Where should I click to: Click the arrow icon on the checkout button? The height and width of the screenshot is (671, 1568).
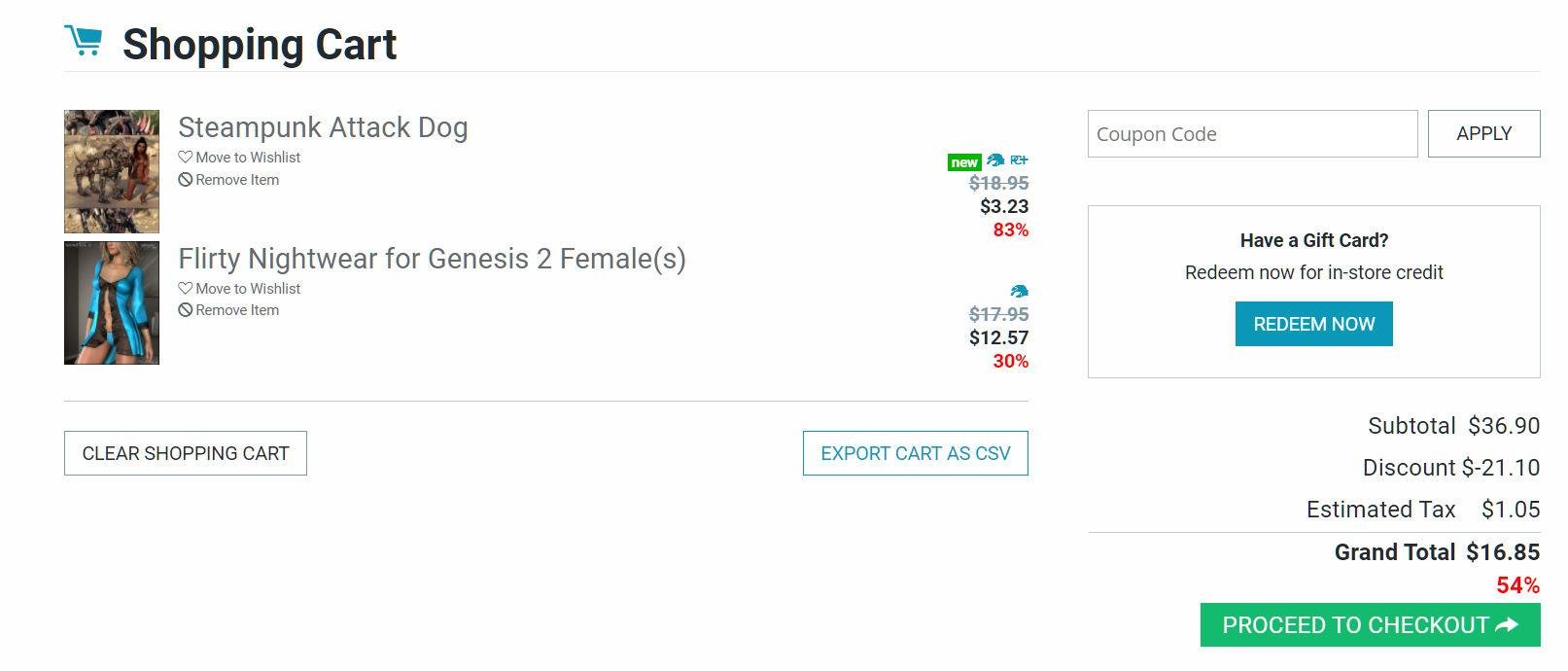pos(1507,625)
